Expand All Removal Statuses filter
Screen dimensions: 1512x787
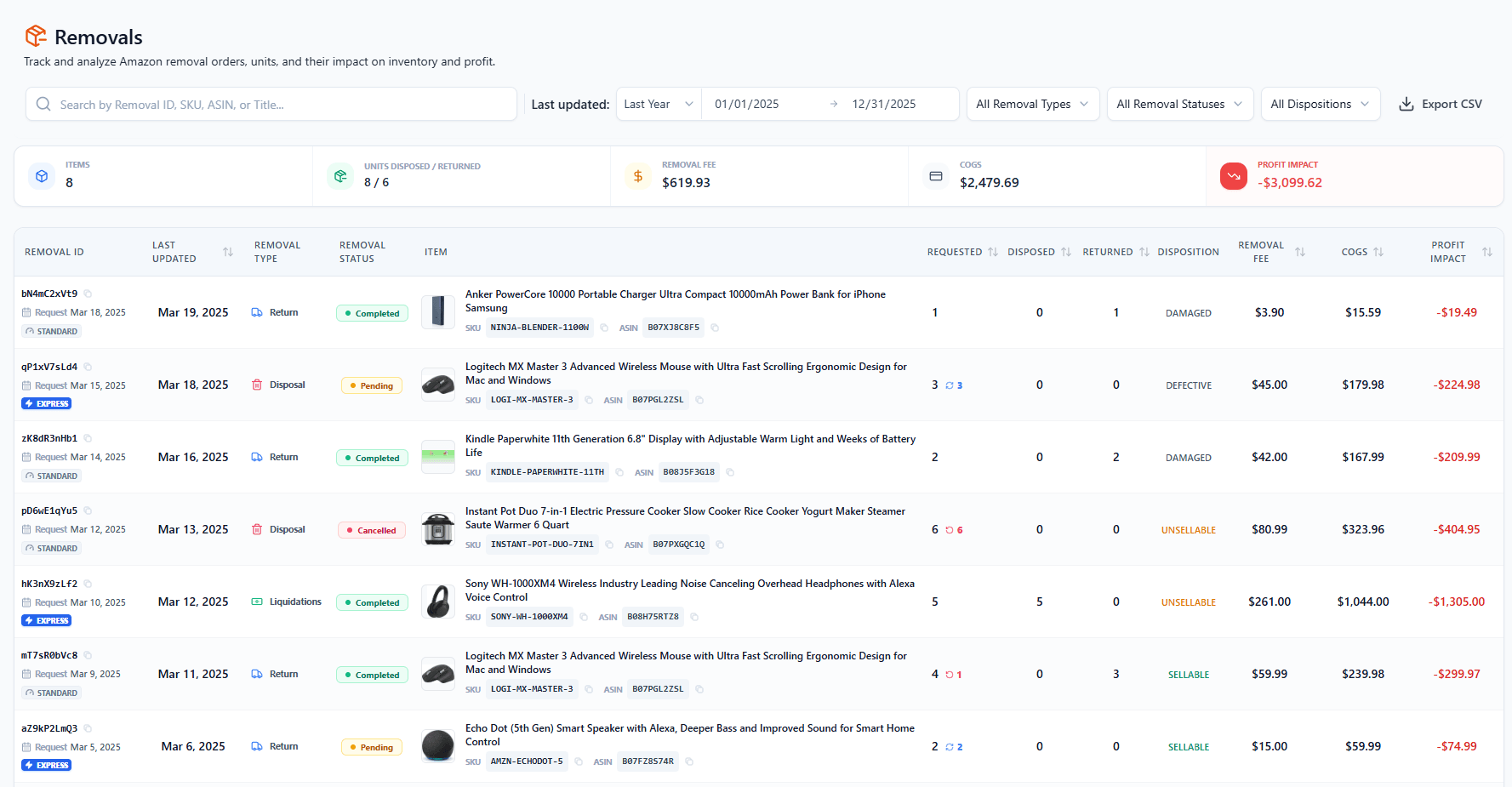1179,104
